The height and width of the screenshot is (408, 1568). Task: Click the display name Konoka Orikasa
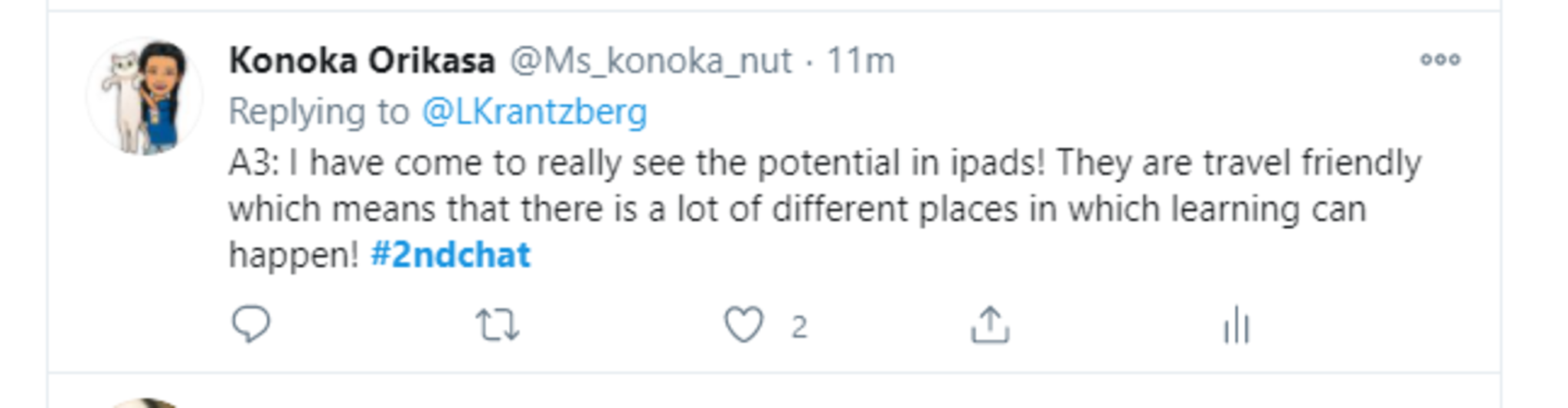click(362, 60)
